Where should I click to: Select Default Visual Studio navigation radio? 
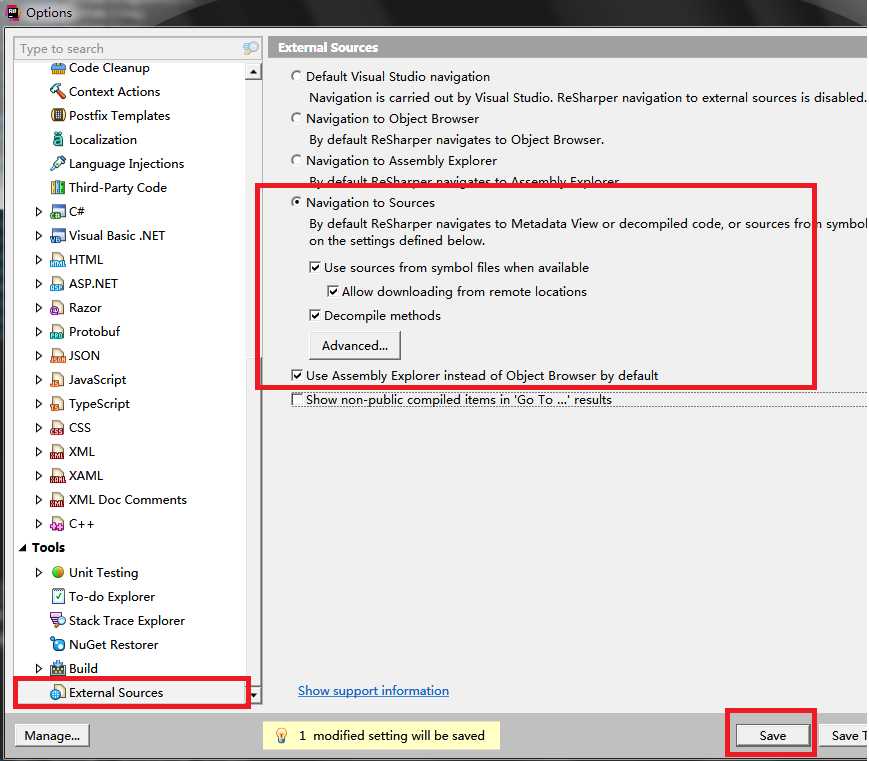[x=297, y=76]
